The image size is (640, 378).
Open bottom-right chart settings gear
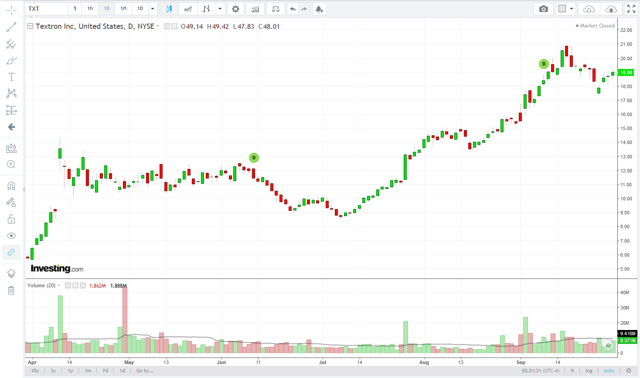click(629, 371)
